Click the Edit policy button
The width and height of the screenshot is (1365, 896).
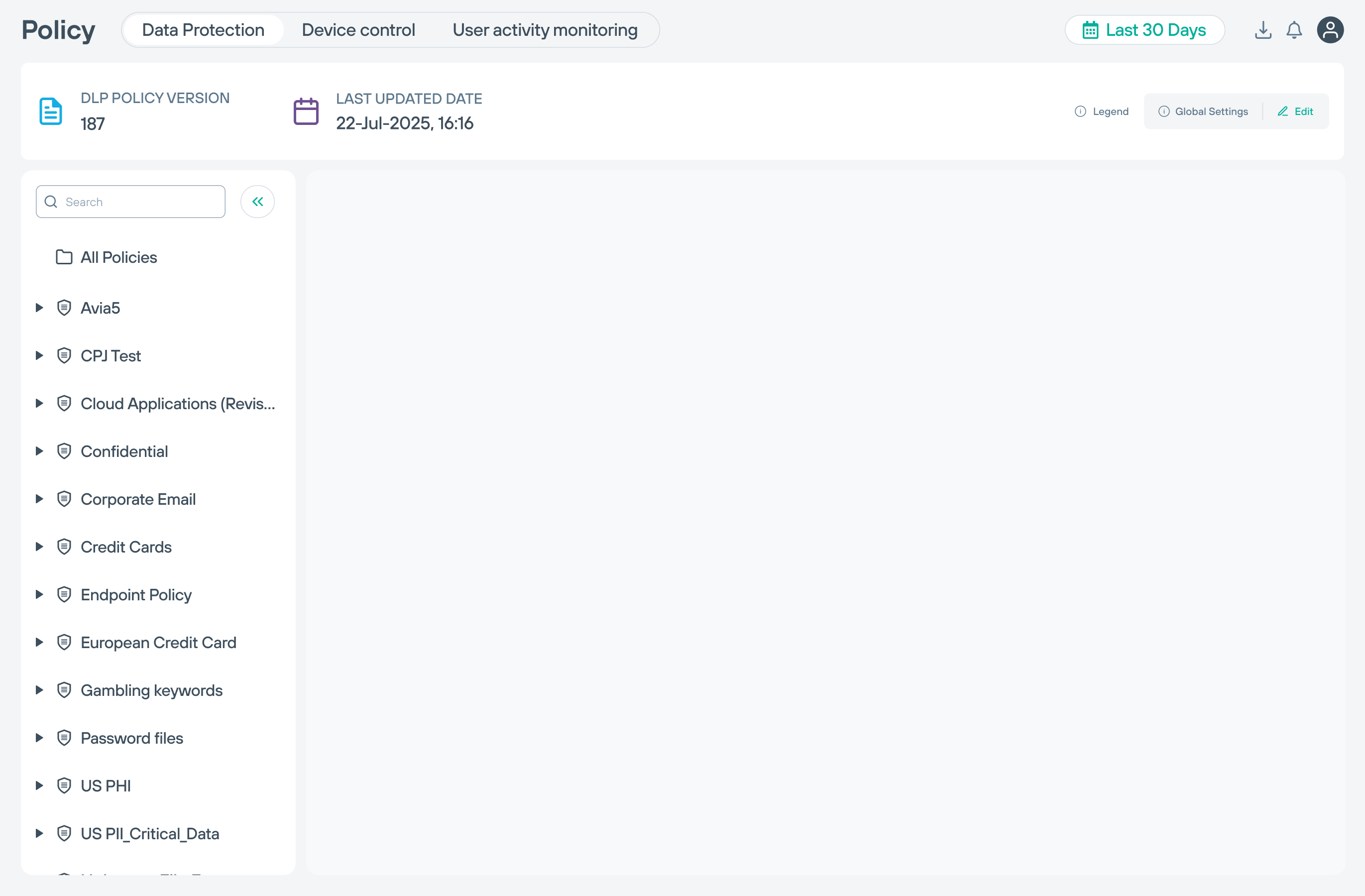coord(1296,112)
